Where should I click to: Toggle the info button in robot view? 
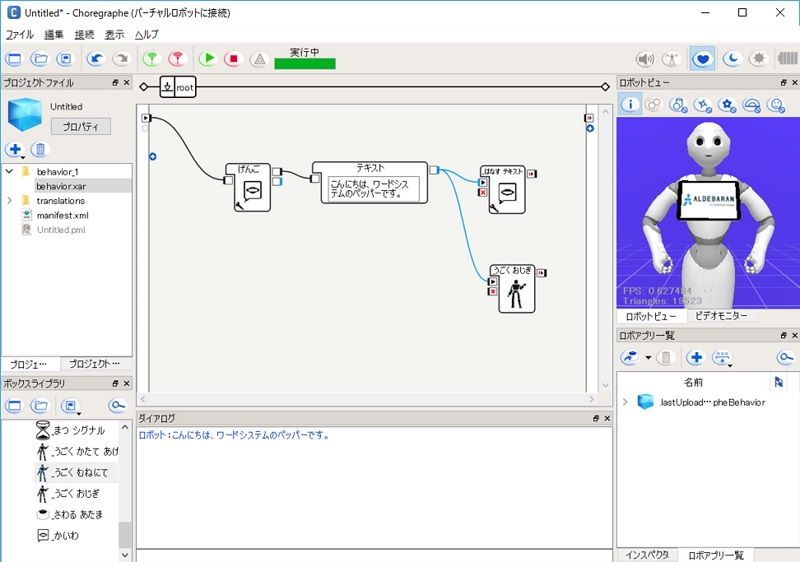(630, 104)
